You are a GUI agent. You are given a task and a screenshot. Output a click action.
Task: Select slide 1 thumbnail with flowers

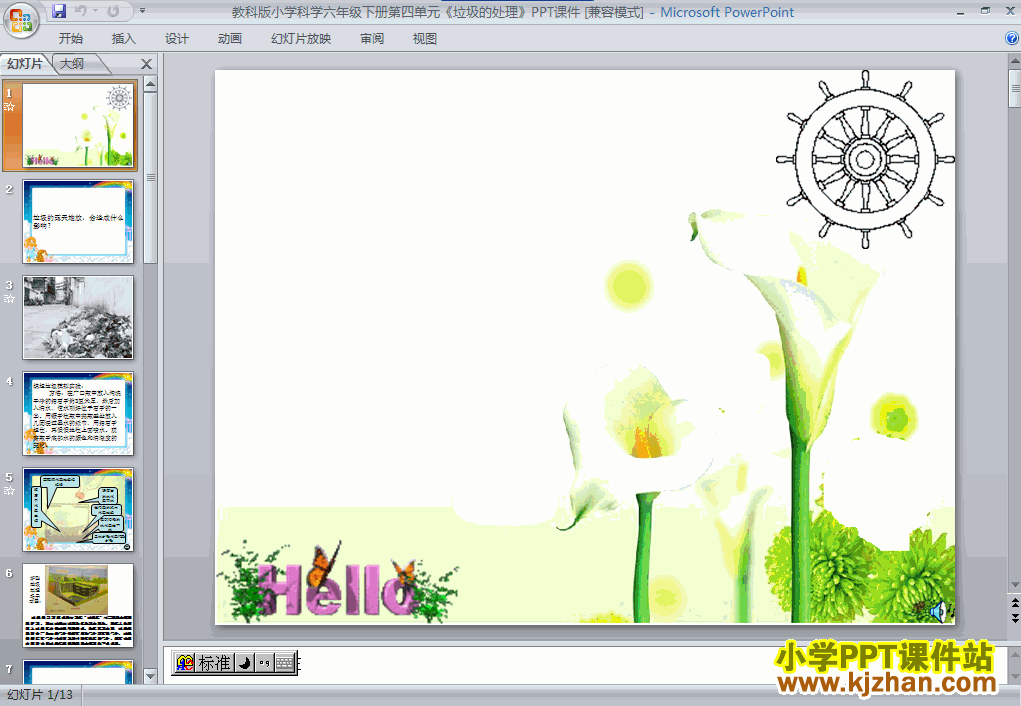[78, 125]
